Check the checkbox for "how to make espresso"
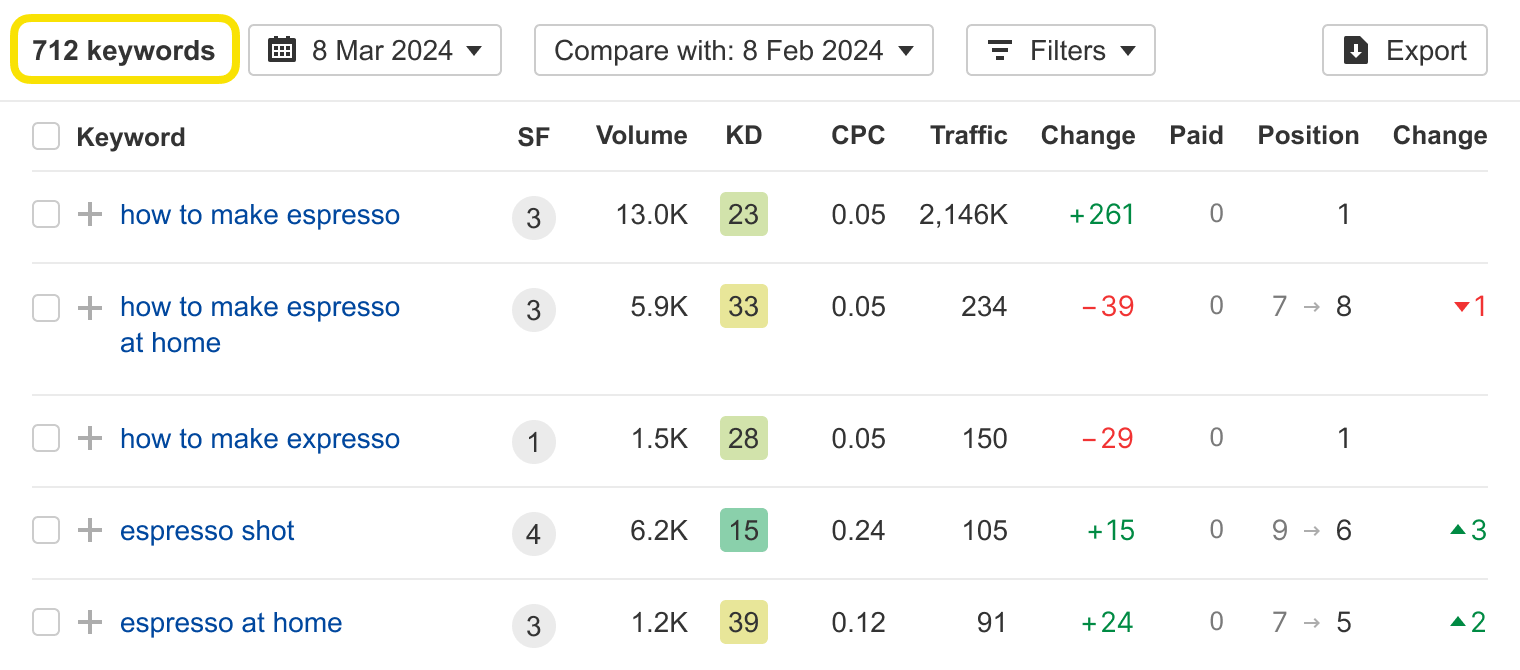This screenshot has width=1520, height=670. point(46,214)
